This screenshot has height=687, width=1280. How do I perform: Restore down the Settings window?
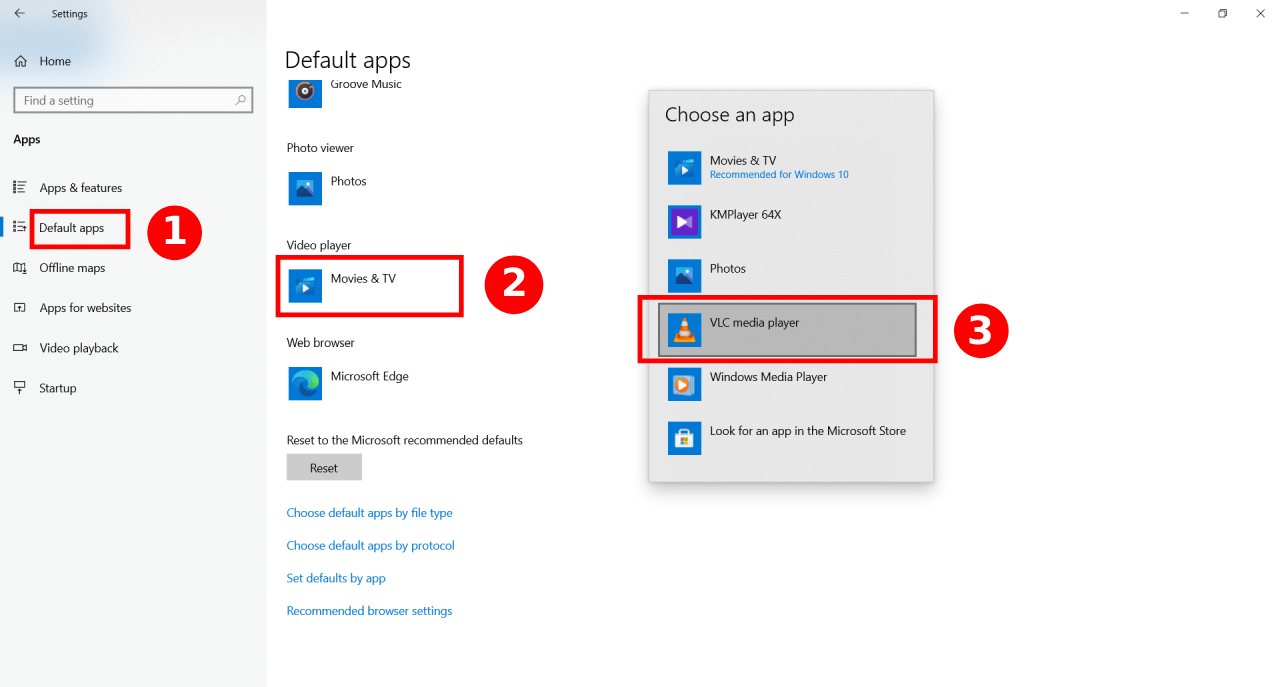(1222, 13)
